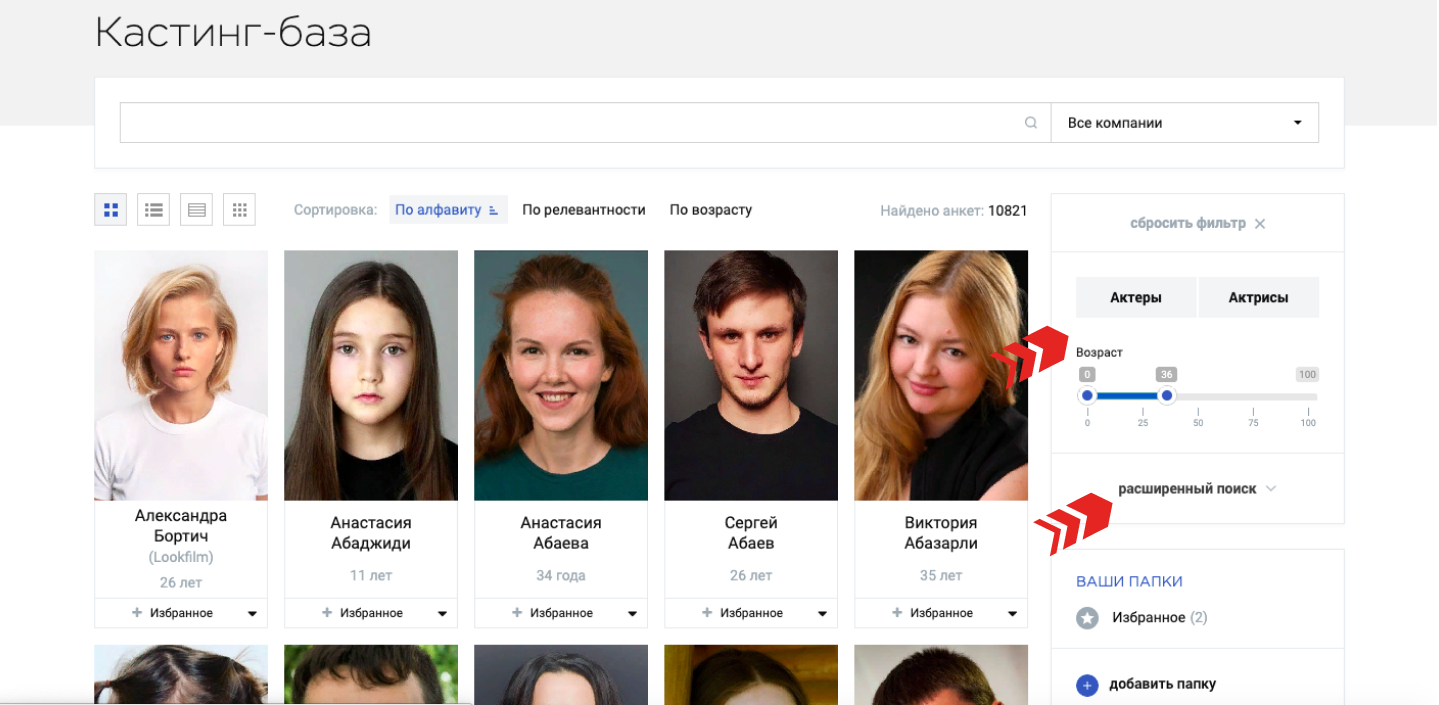Switch to table rows view

[x=197, y=210]
